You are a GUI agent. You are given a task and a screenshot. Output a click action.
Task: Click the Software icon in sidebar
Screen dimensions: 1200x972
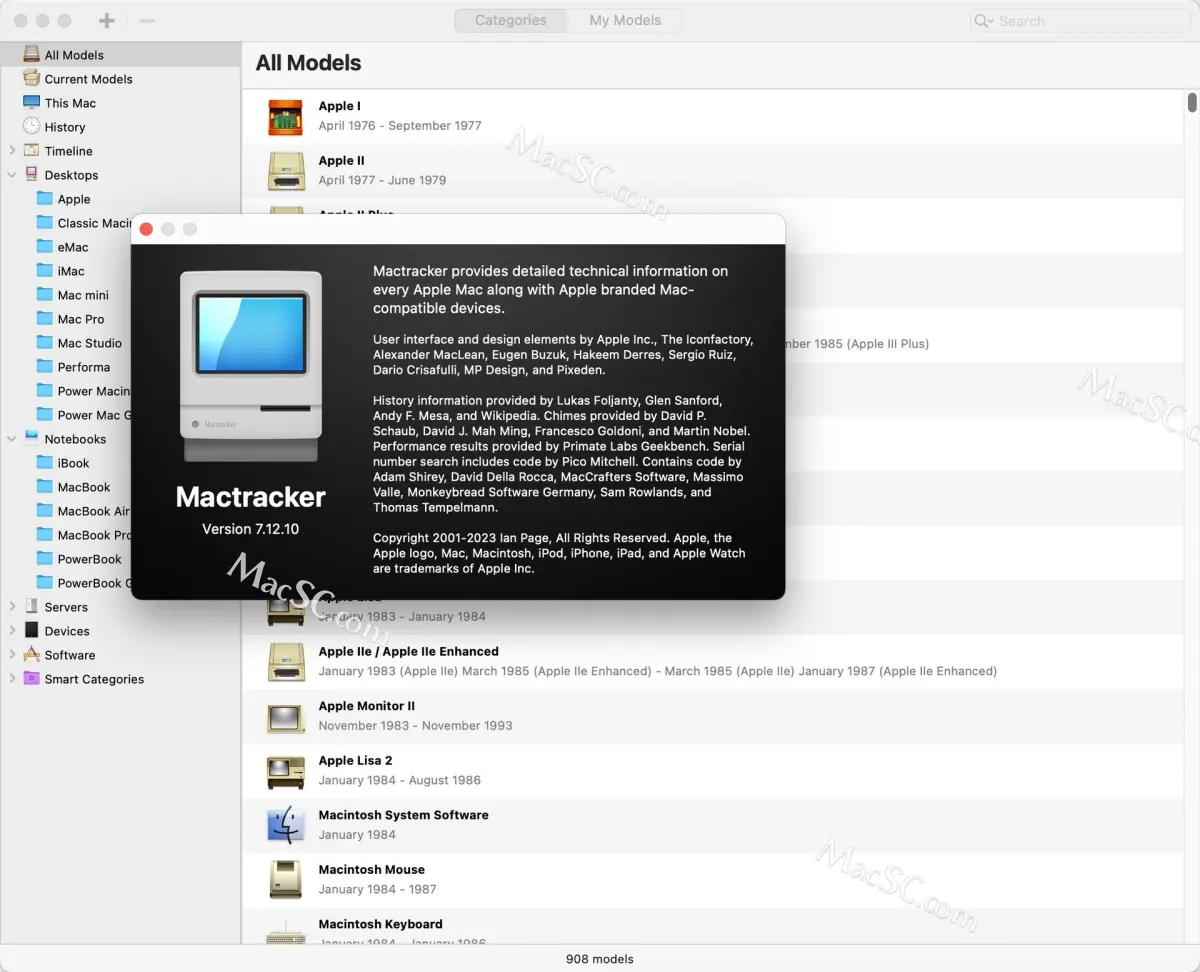[x=31, y=655]
